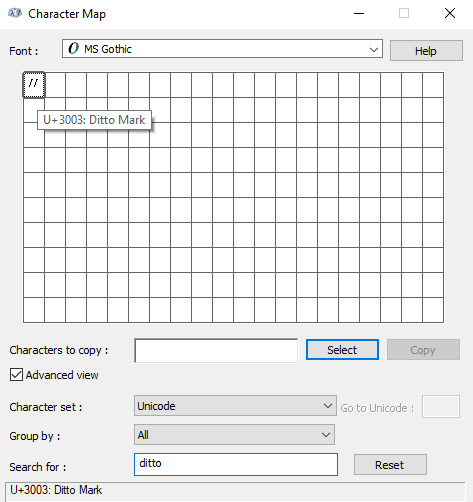
Task: Uncheck the Advanced view checkbox
Action: 16,375
